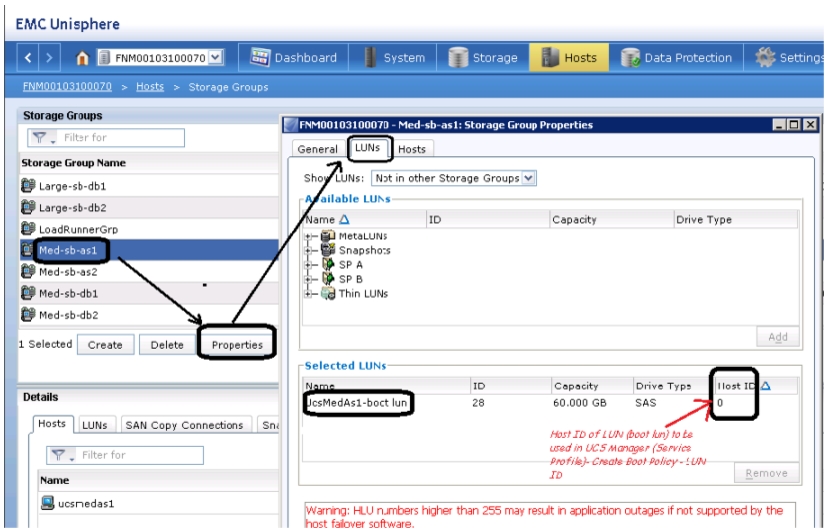This screenshot has height=531, width=825.
Task: Go forward with the right navigation arrow
Action: click(49, 58)
